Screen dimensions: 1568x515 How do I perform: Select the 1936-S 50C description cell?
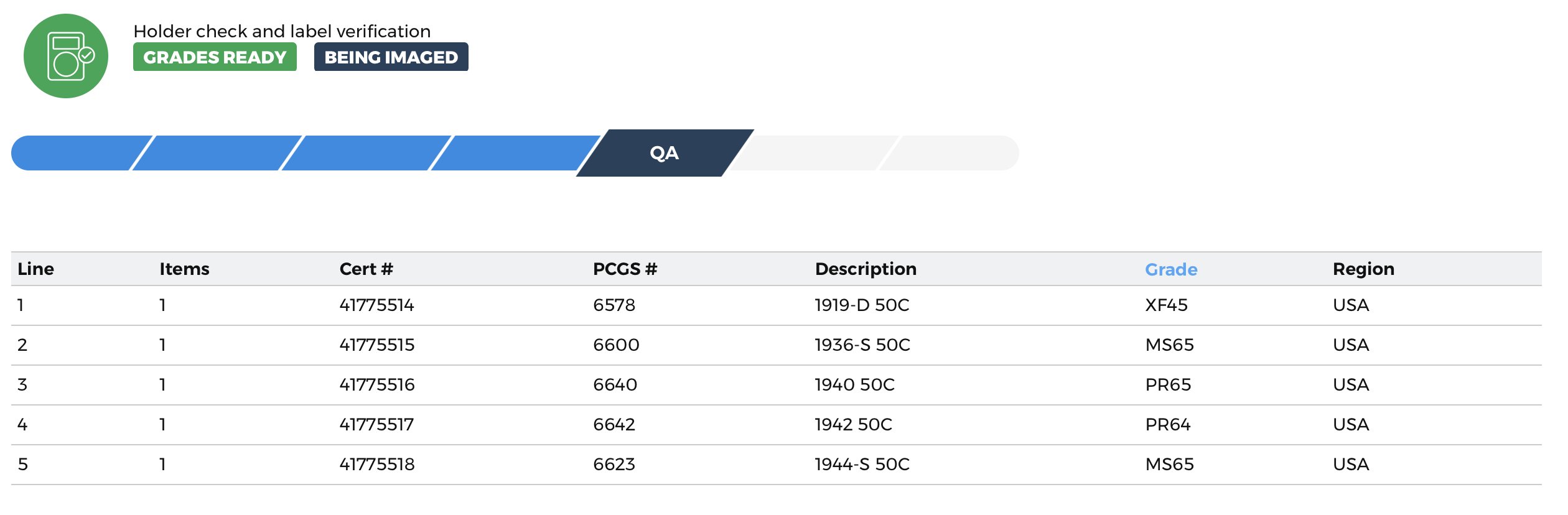(x=862, y=345)
